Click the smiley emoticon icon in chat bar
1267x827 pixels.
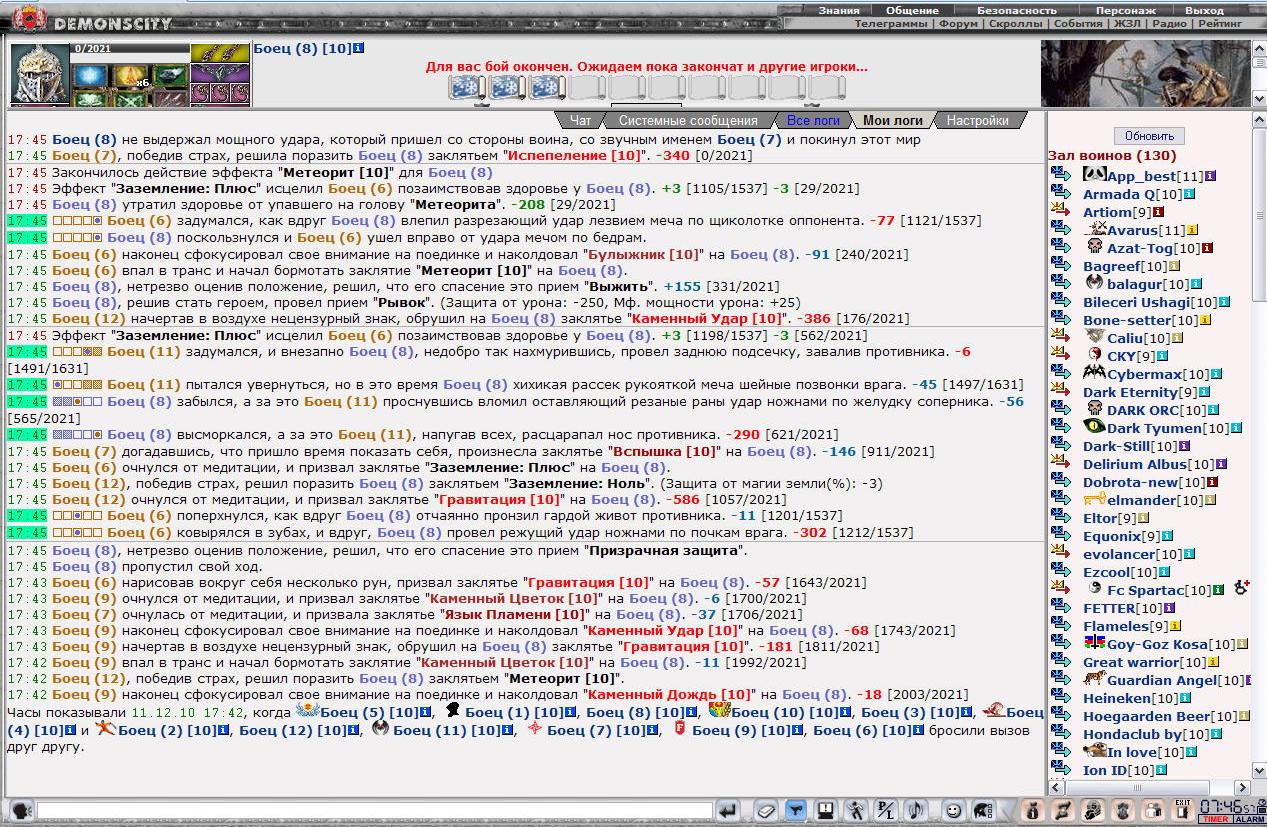[x=954, y=810]
